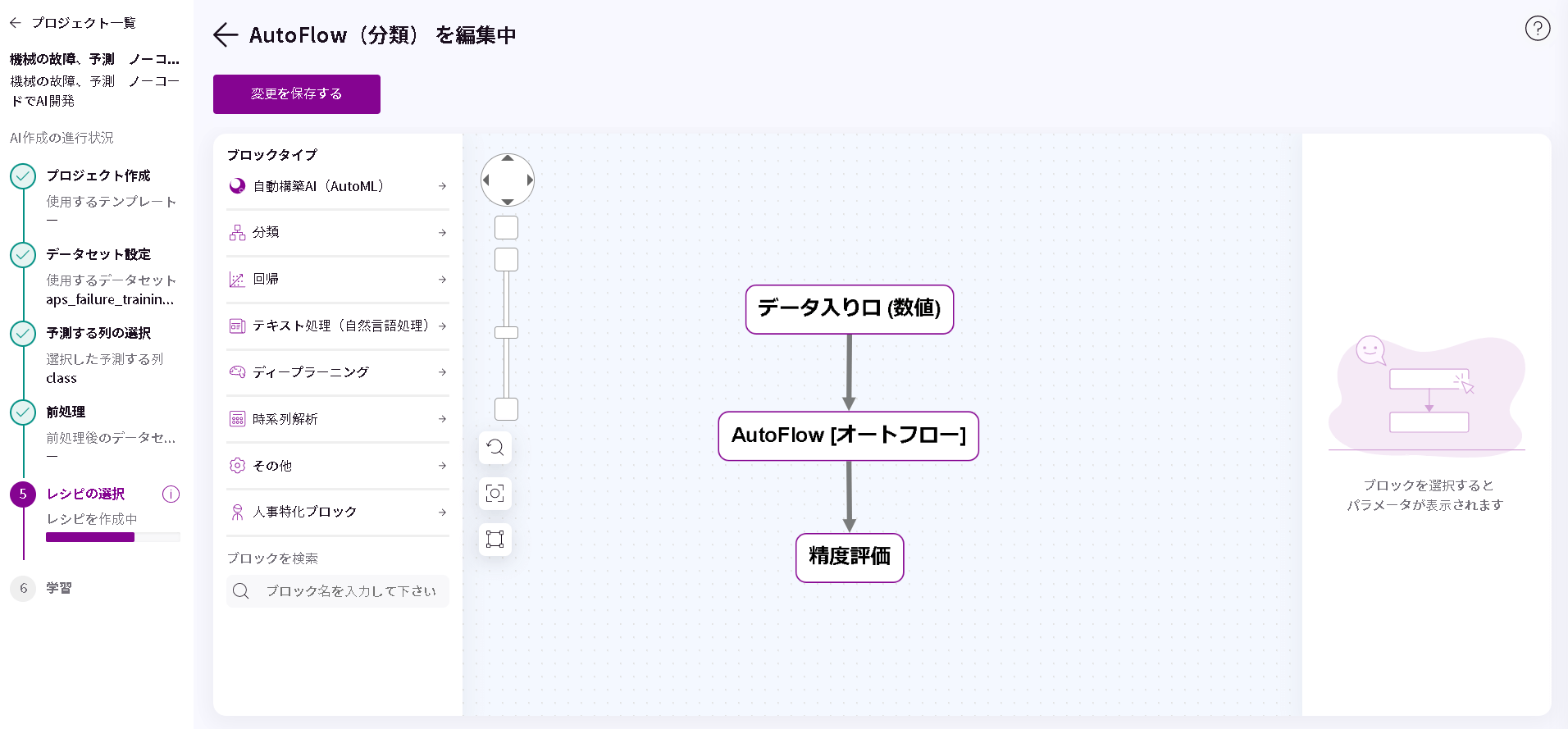Click the ブロック名を入力して下さい search field
Image resolution: width=1568 pixels, height=729 pixels.
click(338, 591)
